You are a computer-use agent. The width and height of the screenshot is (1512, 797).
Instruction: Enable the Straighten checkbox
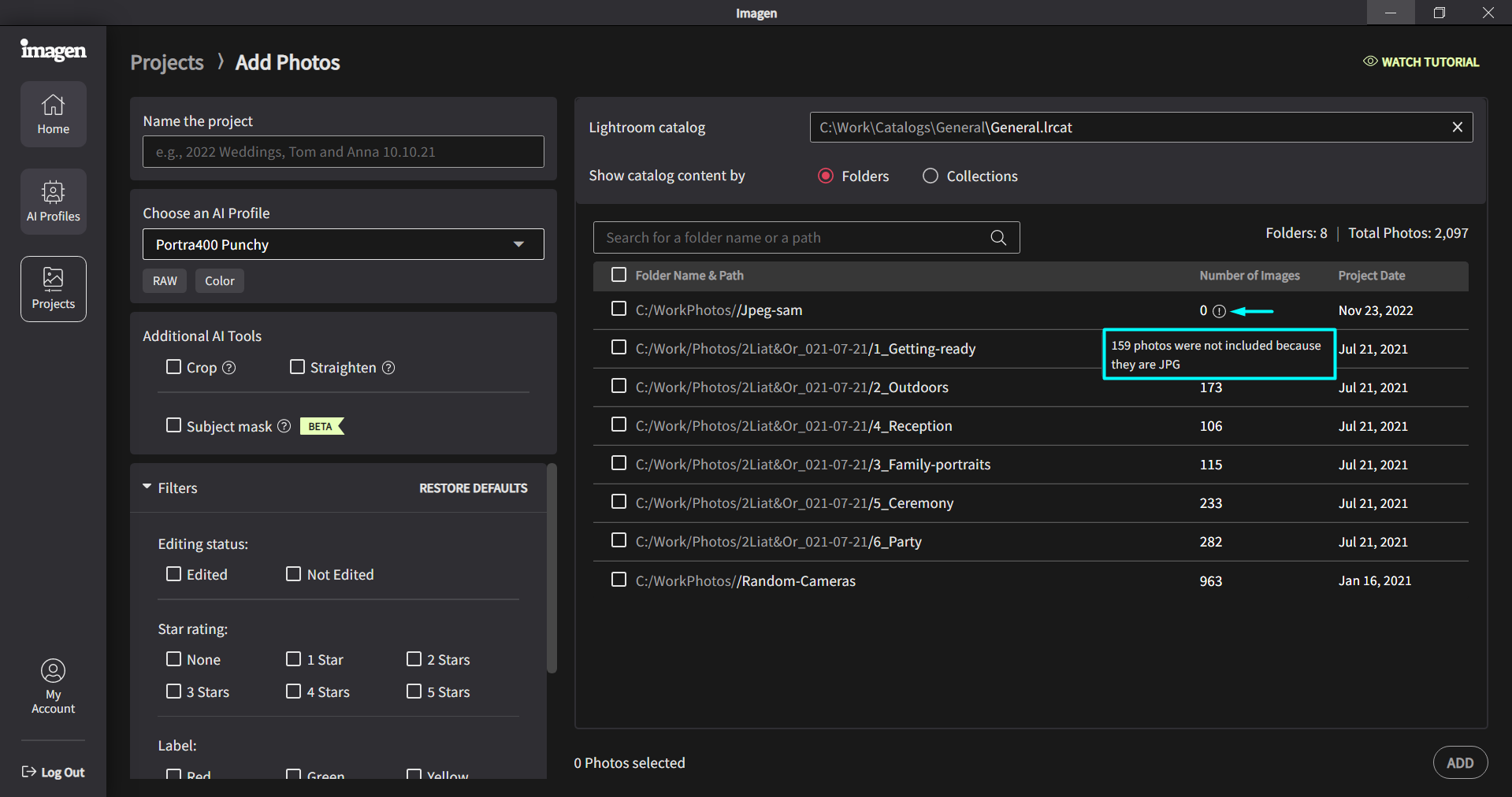297,367
